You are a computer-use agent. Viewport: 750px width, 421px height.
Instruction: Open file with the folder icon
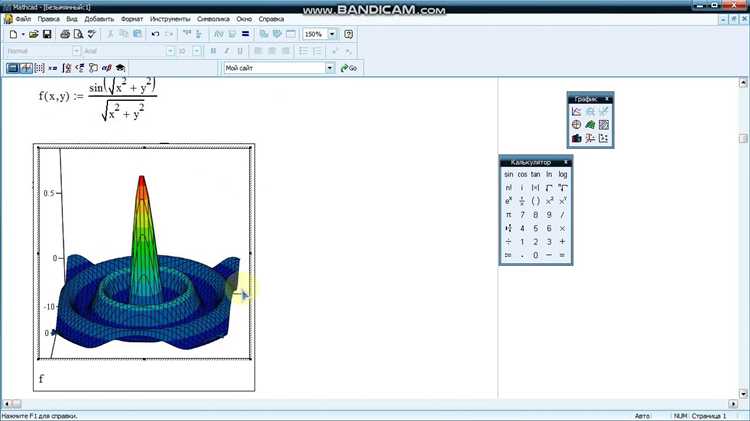click(x=33, y=34)
